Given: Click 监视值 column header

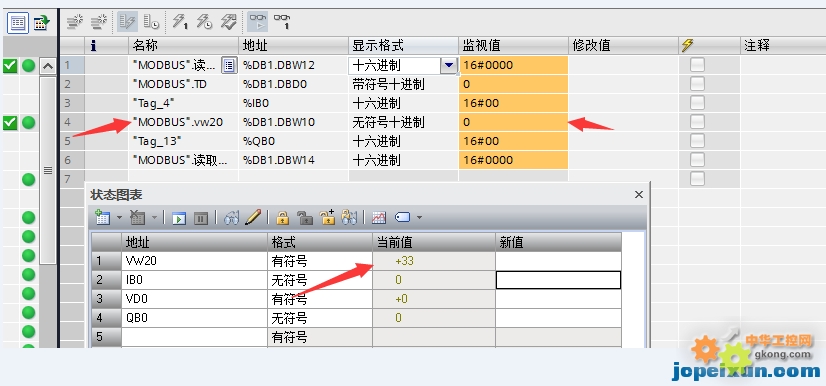Looking at the screenshot, I should coord(513,45).
